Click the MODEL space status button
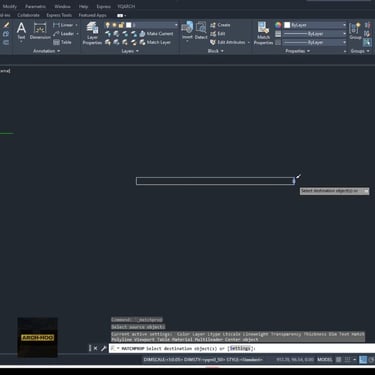 pyautogui.click(x=325, y=359)
